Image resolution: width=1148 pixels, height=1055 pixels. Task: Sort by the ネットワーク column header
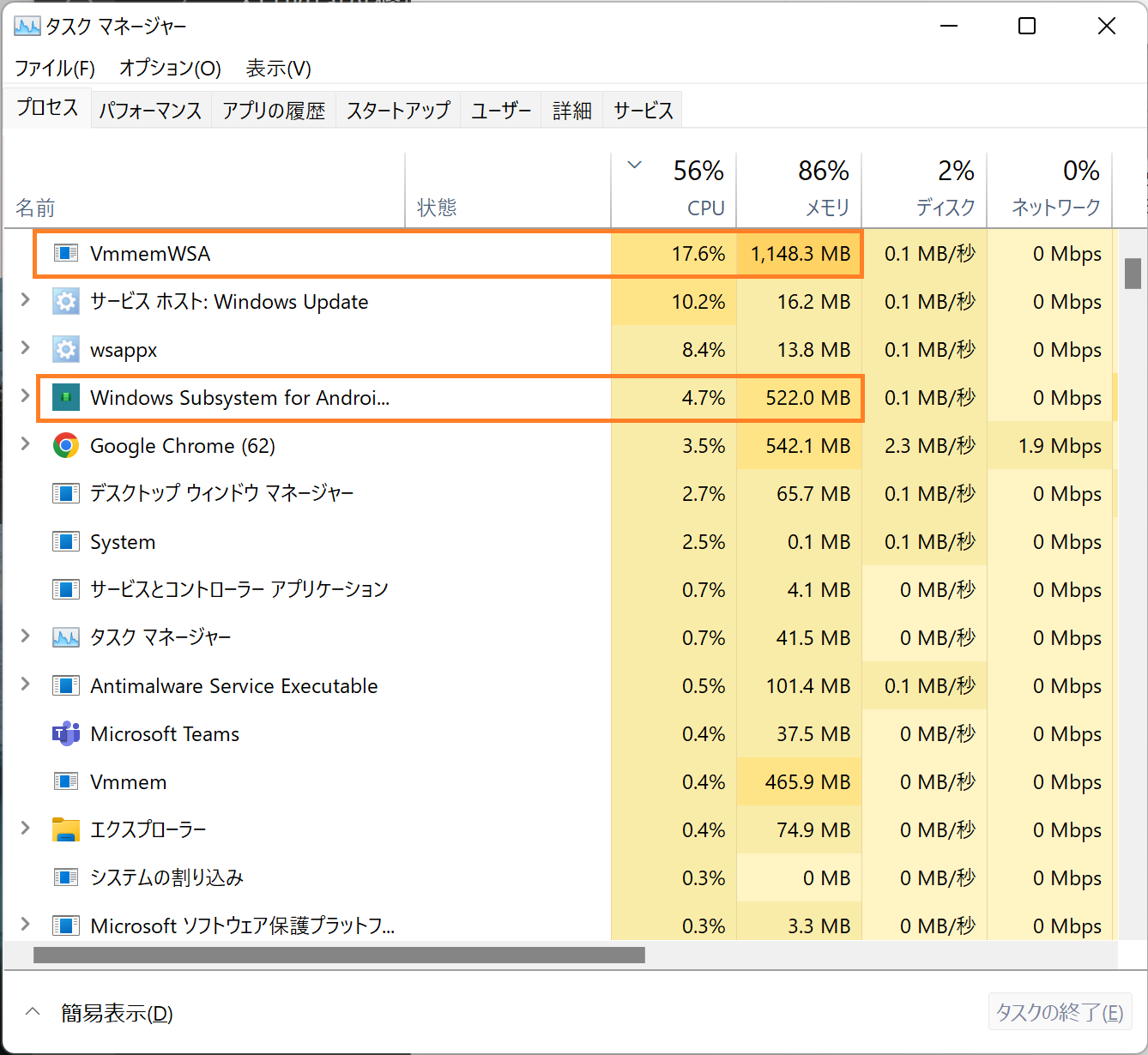(1049, 190)
